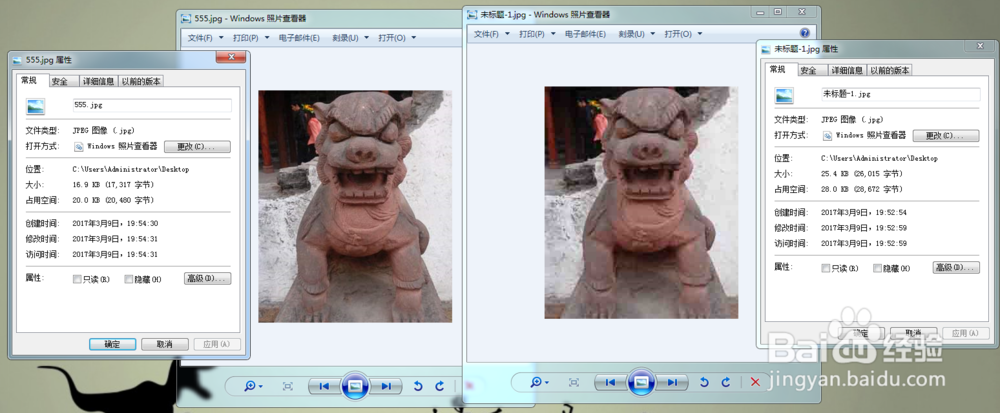Screen dimensions: 1000x413
Task: Click 高级(D)... in 未标题-1.jpg properties
Action: [955, 268]
